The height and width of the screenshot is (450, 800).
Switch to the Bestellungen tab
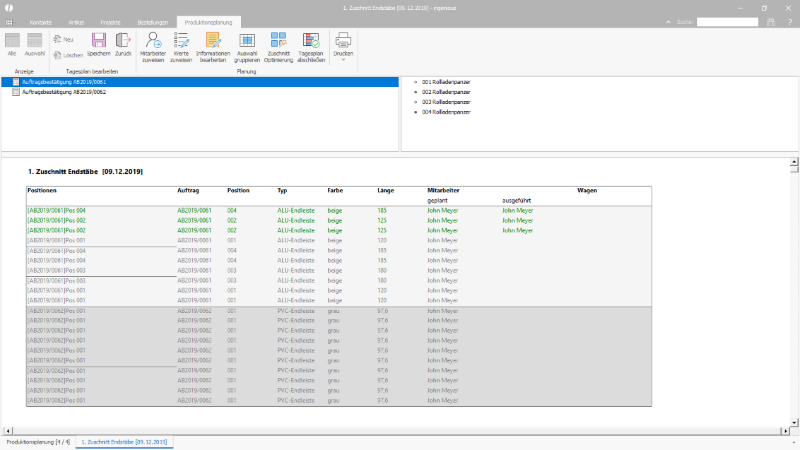pyautogui.click(x=153, y=22)
